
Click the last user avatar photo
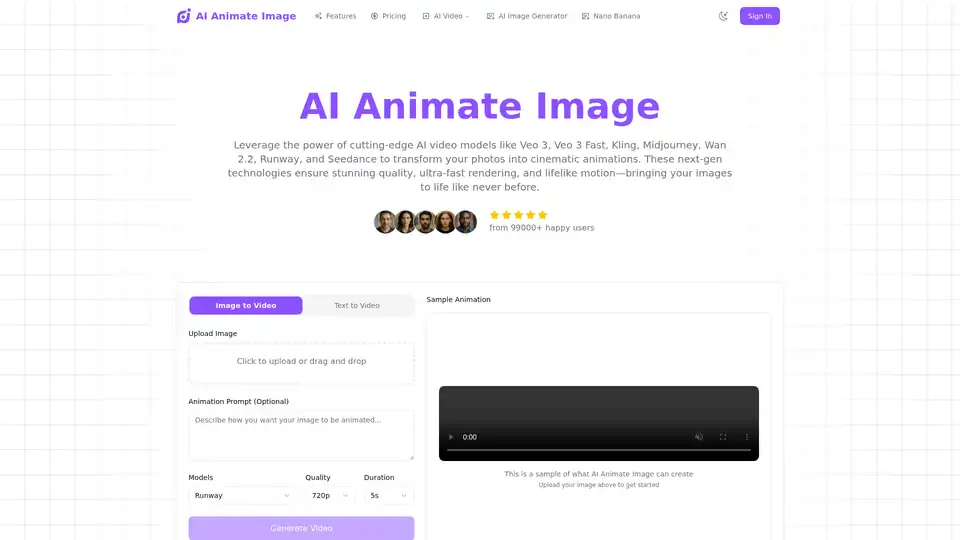[466, 222]
